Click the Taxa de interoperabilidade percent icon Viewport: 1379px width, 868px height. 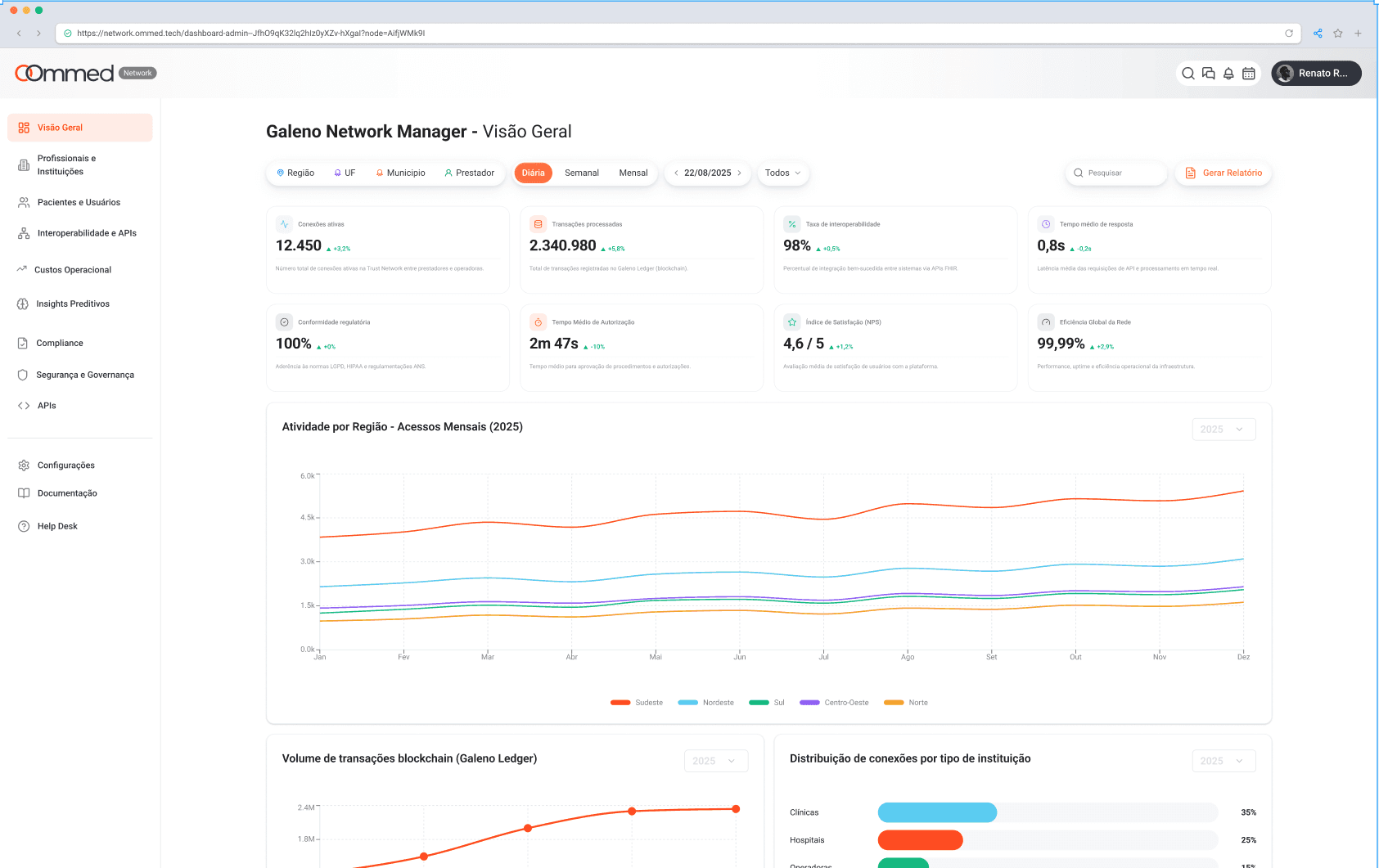(792, 223)
